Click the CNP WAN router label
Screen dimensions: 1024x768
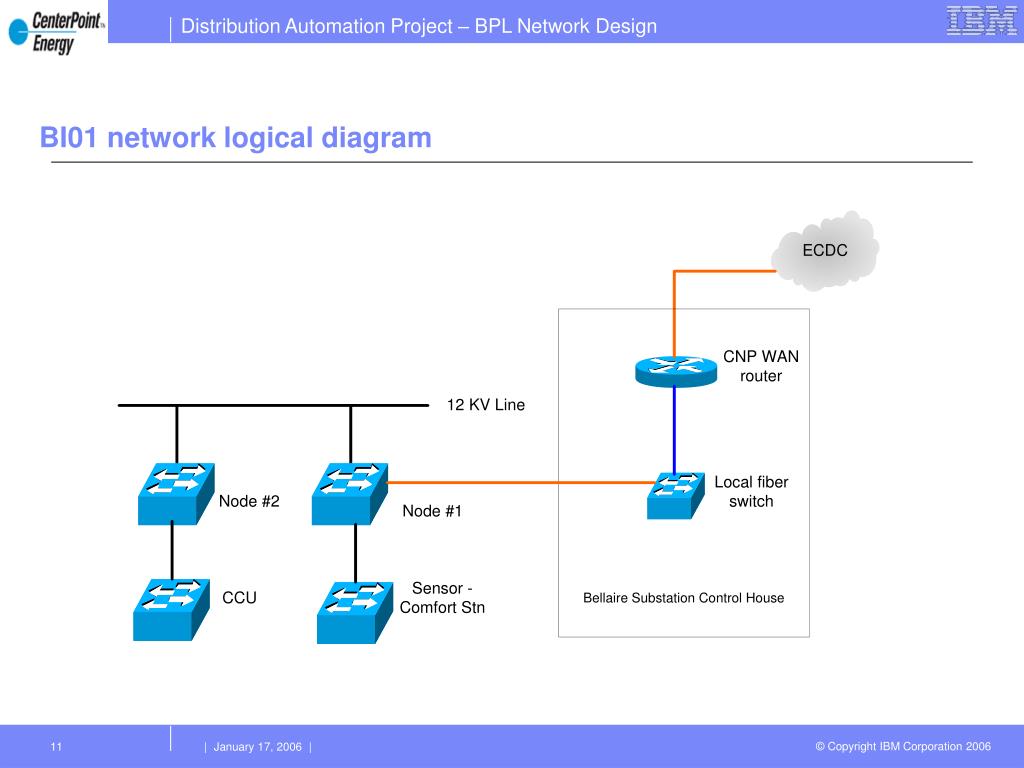pyautogui.click(x=761, y=366)
